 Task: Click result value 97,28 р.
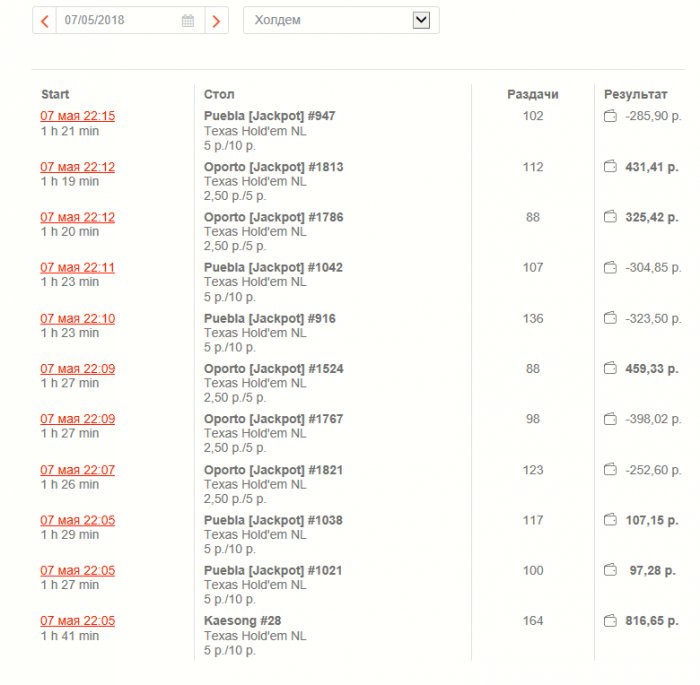tap(652, 570)
